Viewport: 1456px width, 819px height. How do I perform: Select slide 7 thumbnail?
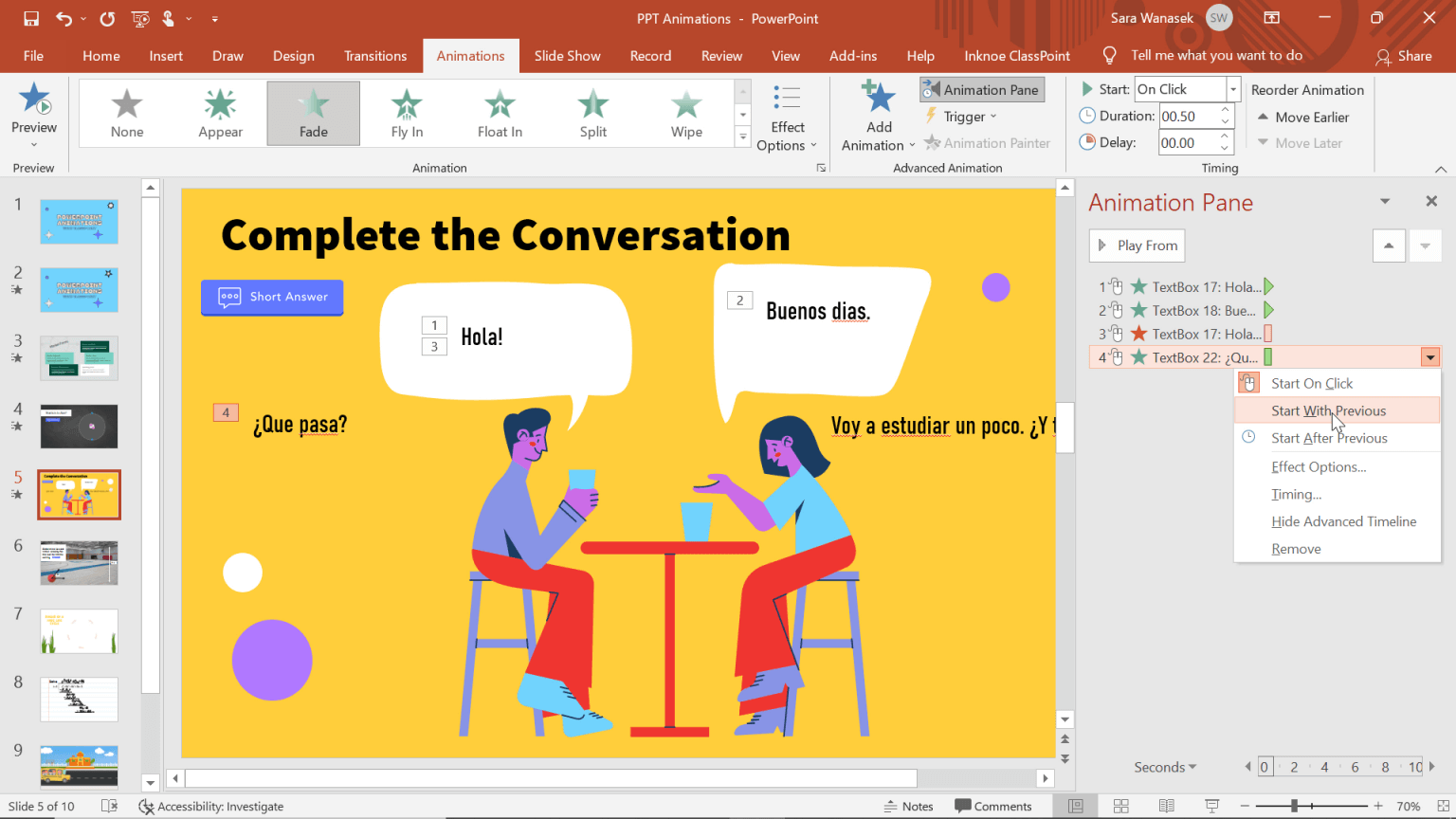[79, 631]
